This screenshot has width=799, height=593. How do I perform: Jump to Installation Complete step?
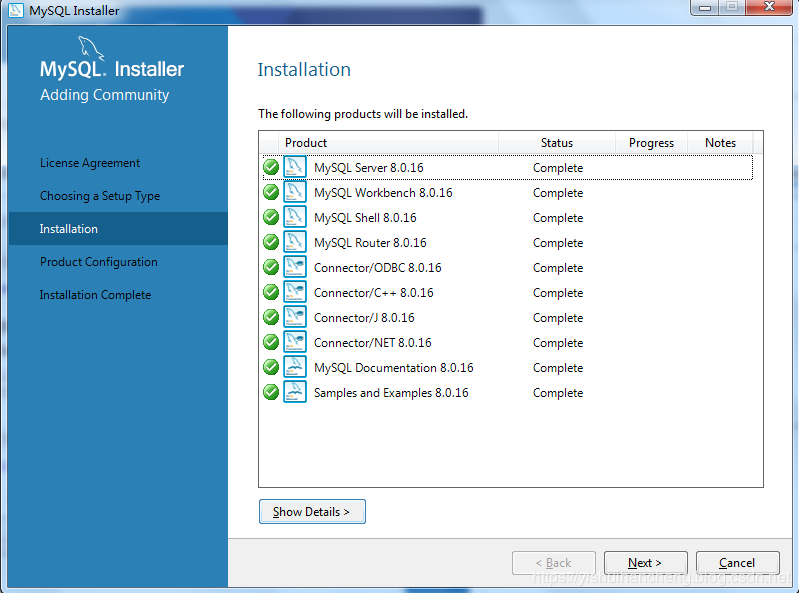click(95, 295)
